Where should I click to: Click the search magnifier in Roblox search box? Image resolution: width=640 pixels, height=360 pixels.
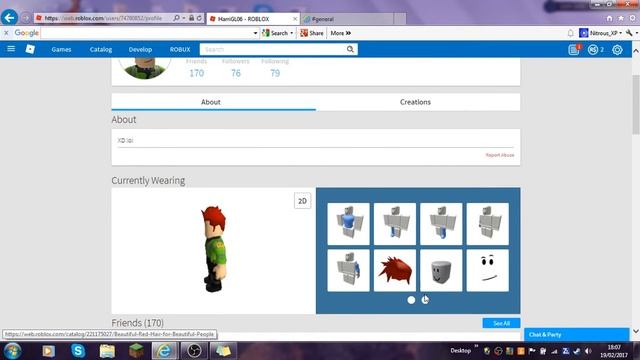pyautogui.click(x=350, y=49)
